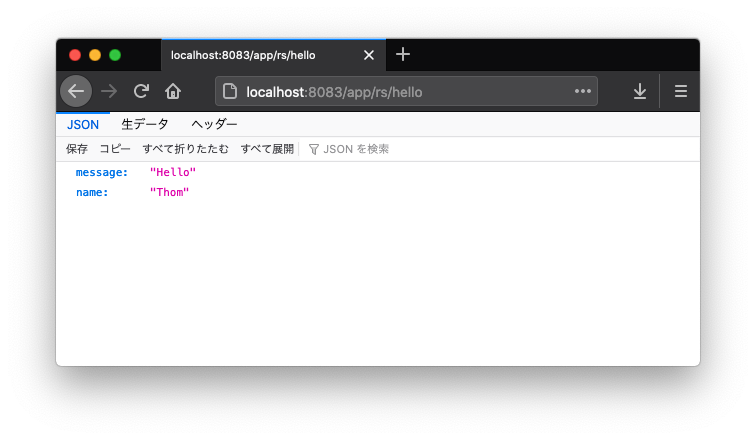
Task: Click the red close window button
Action: [x=75, y=55]
